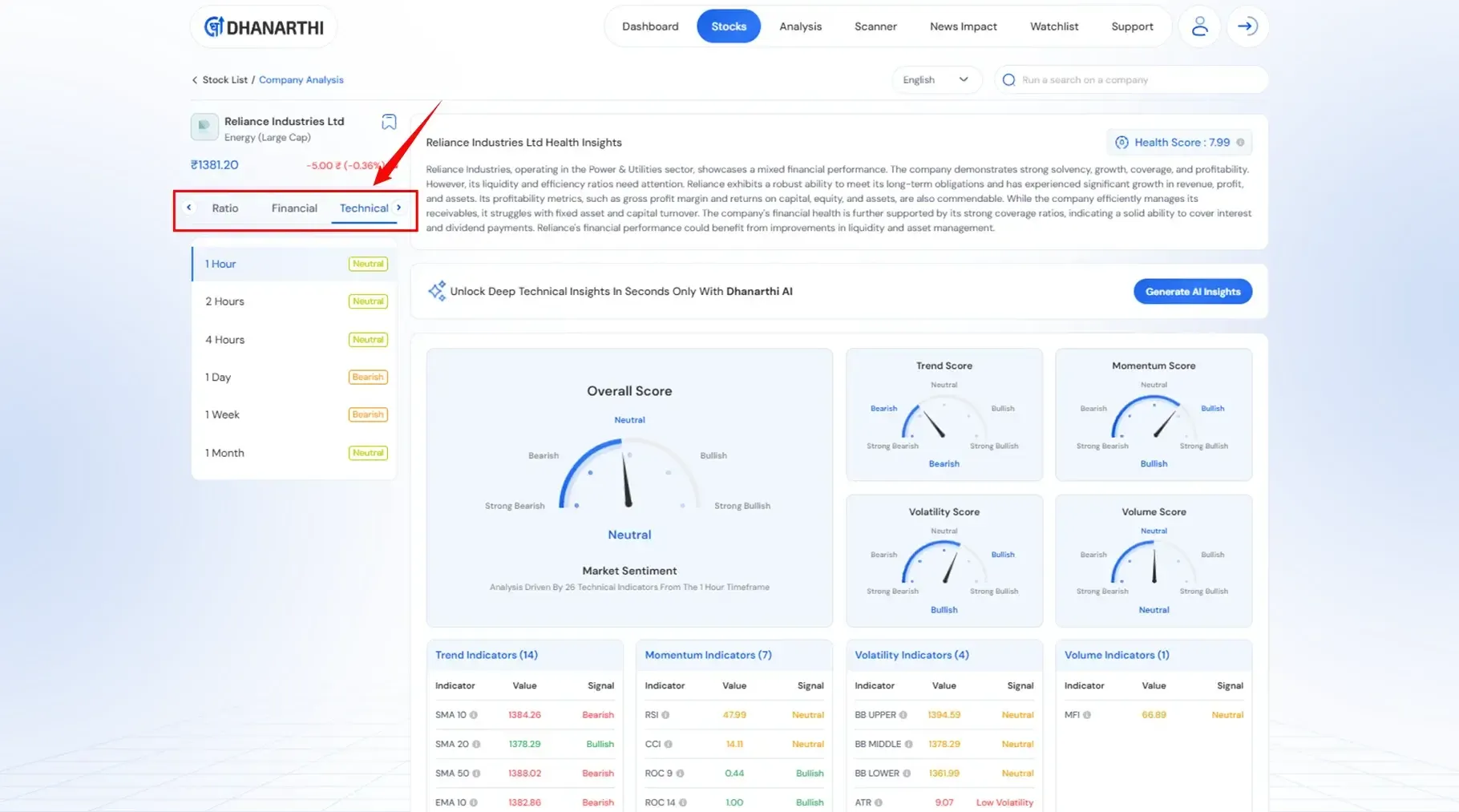1459x812 pixels.
Task: Select the 1 Week timeframe
Action: point(293,415)
